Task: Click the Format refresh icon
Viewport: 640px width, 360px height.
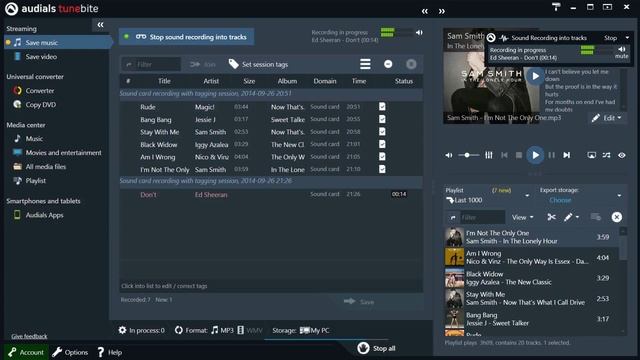Action: point(178,330)
